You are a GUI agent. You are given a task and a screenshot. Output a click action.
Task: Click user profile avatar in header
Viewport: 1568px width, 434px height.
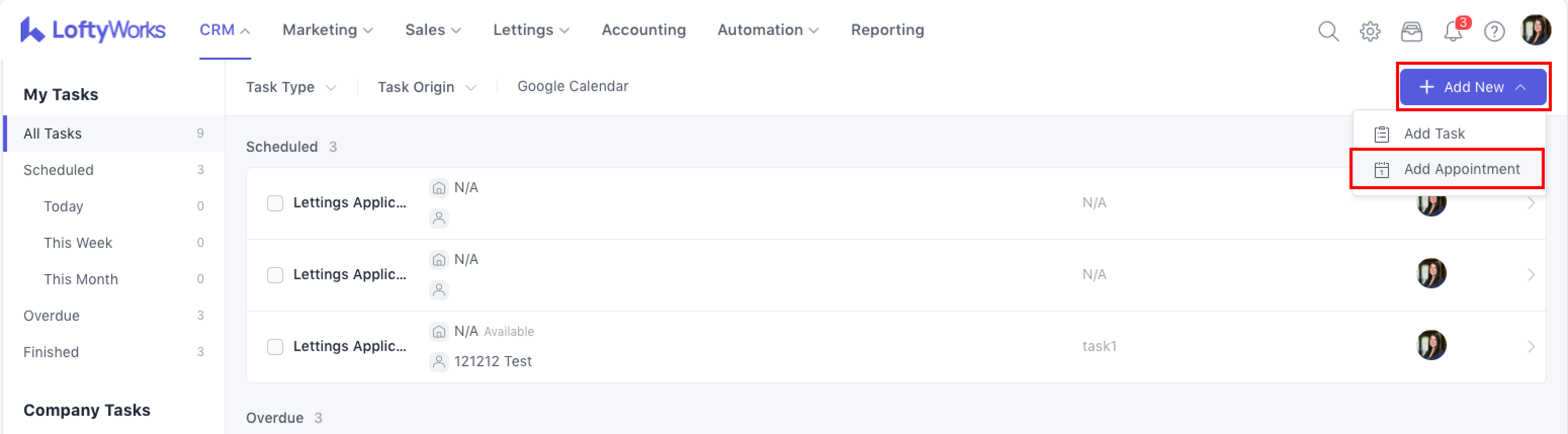[x=1536, y=30]
